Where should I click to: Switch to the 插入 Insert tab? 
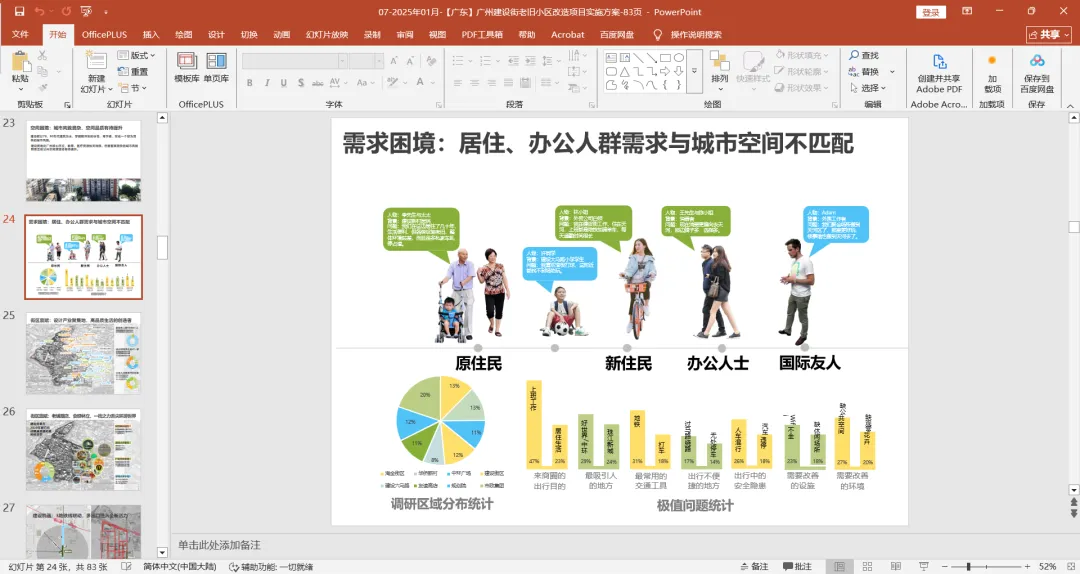pyautogui.click(x=151, y=34)
